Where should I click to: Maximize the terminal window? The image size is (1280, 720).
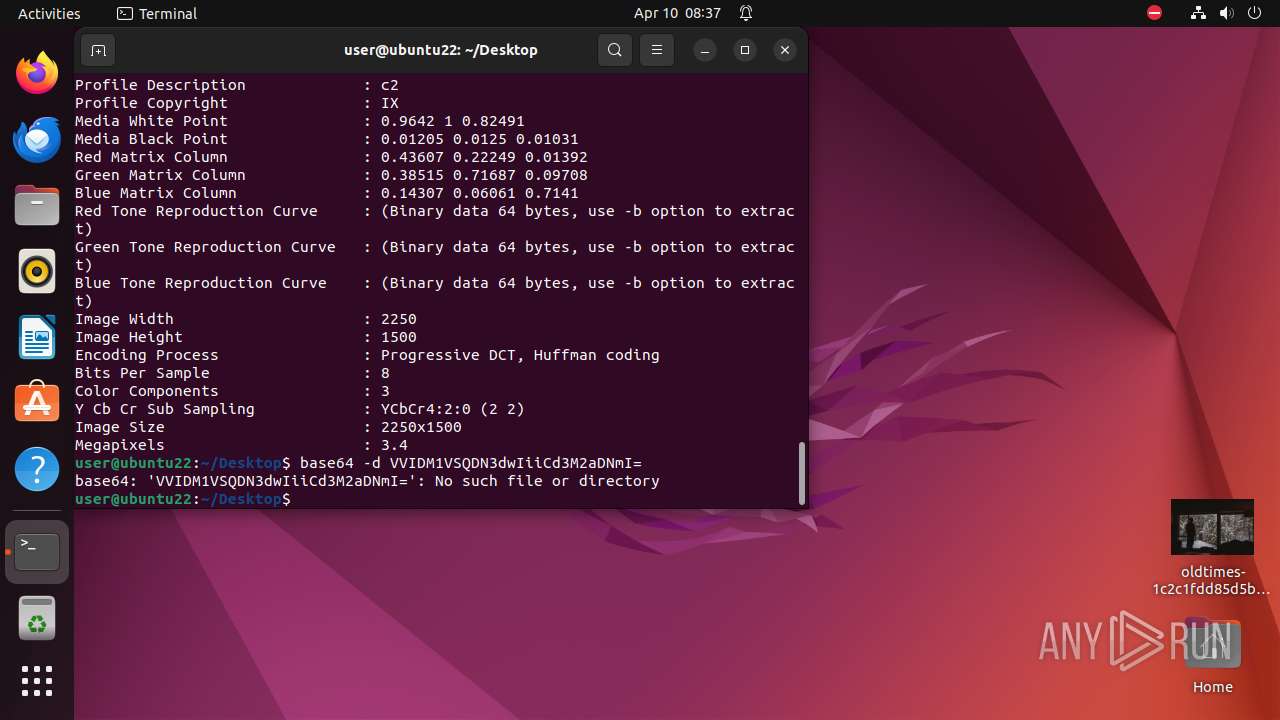(x=745, y=50)
